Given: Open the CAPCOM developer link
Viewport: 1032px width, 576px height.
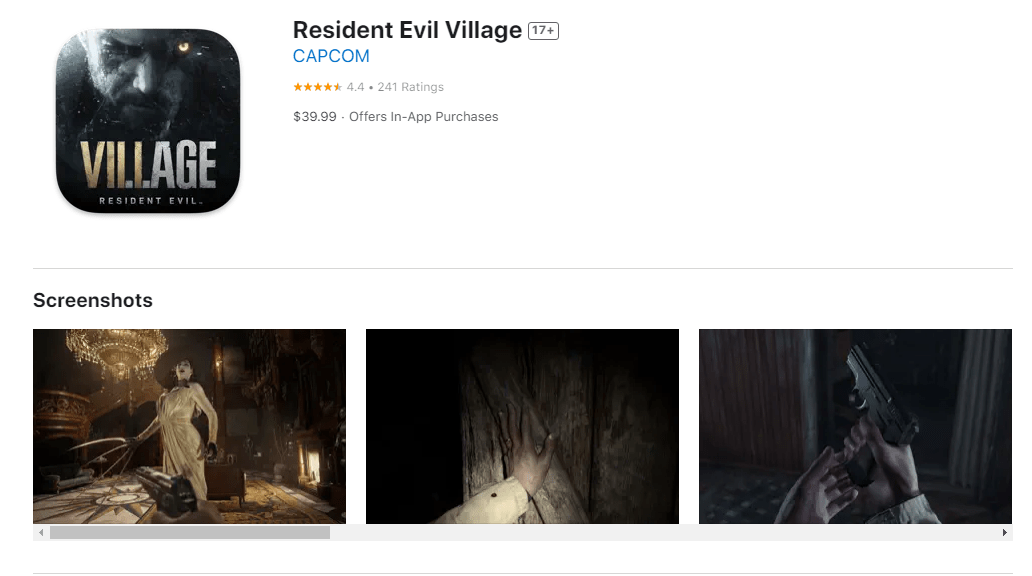Looking at the screenshot, I should (x=331, y=56).
